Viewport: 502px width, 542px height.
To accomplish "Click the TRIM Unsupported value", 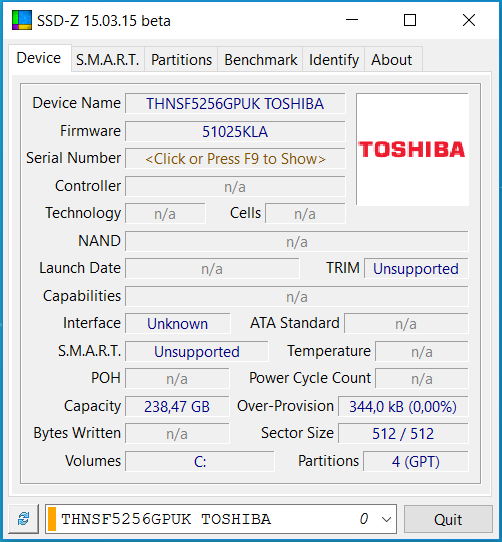I will (x=416, y=269).
